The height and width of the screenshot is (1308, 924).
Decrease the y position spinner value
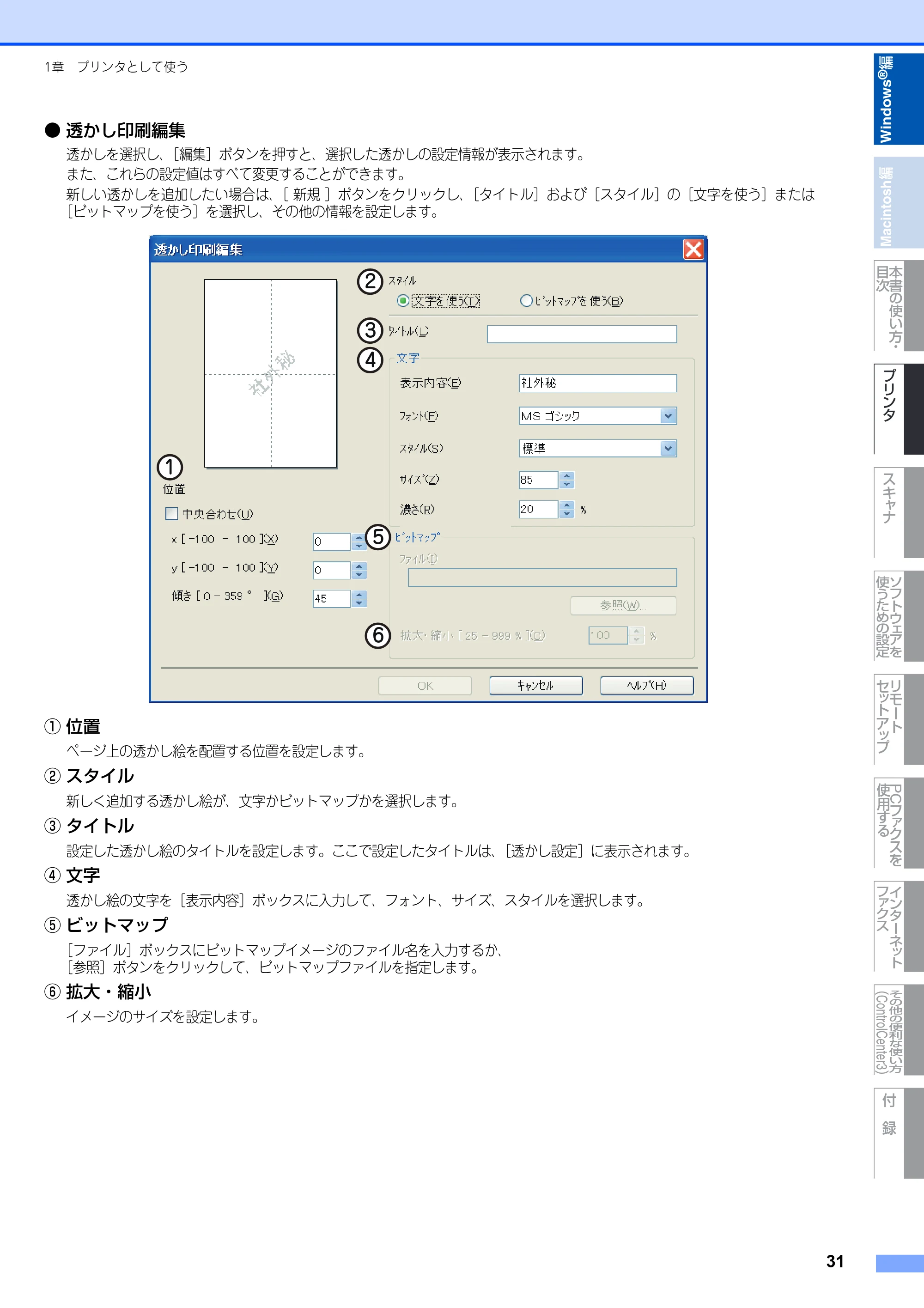pyautogui.click(x=359, y=574)
